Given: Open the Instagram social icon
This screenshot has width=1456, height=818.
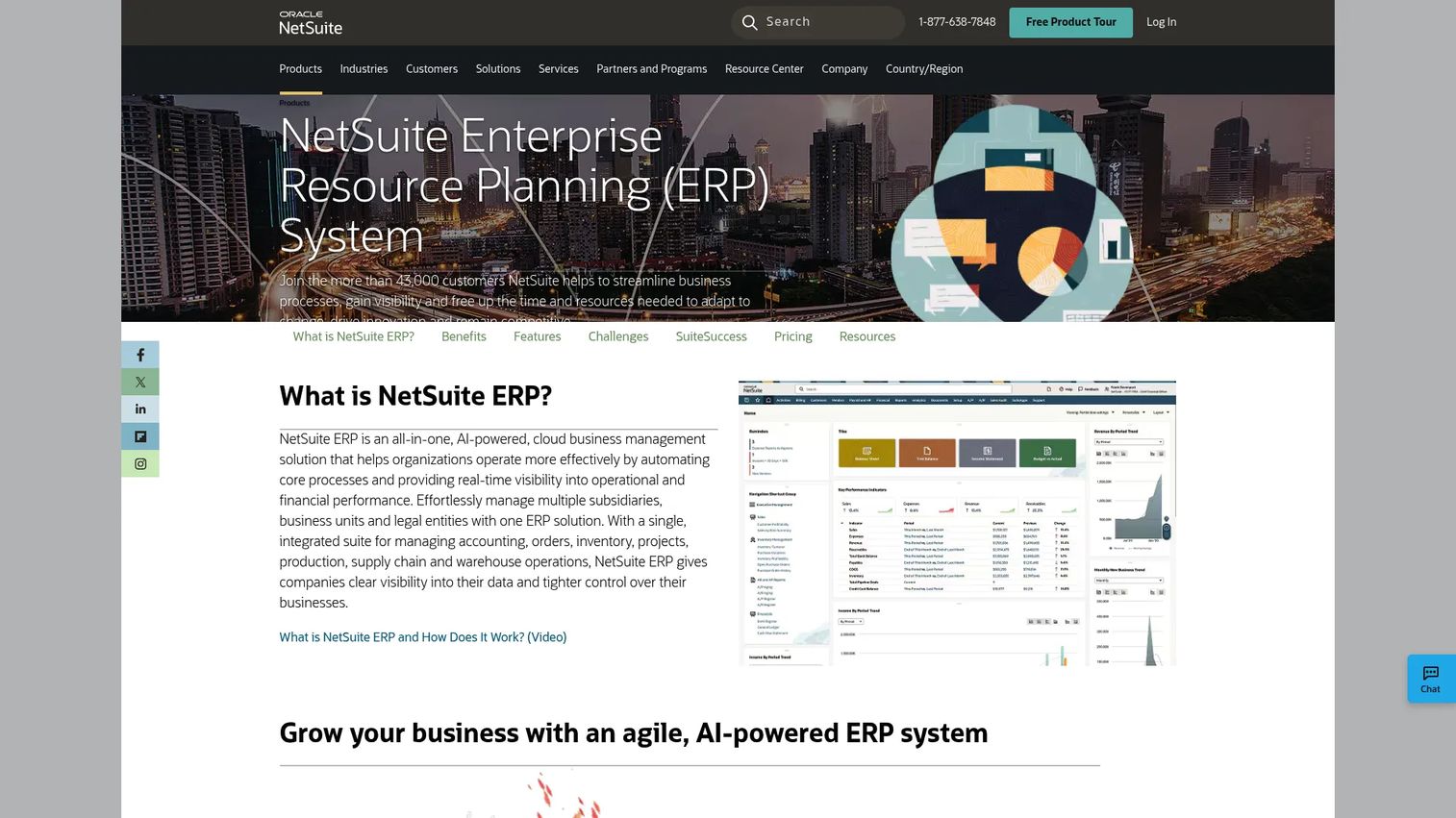Looking at the screenshot, I should pyautogui.click(x=140, y=463).
